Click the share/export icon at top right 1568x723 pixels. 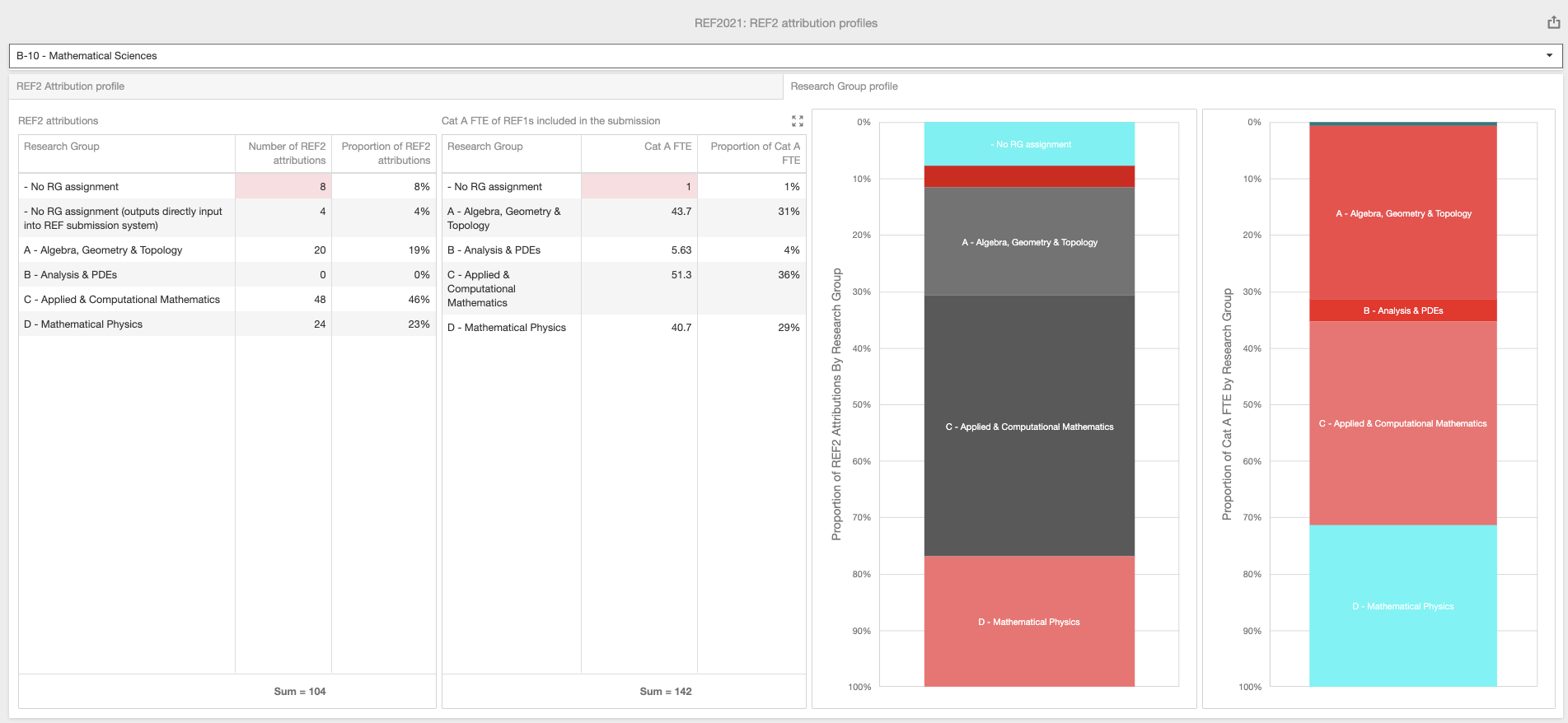click(1553, 23)
